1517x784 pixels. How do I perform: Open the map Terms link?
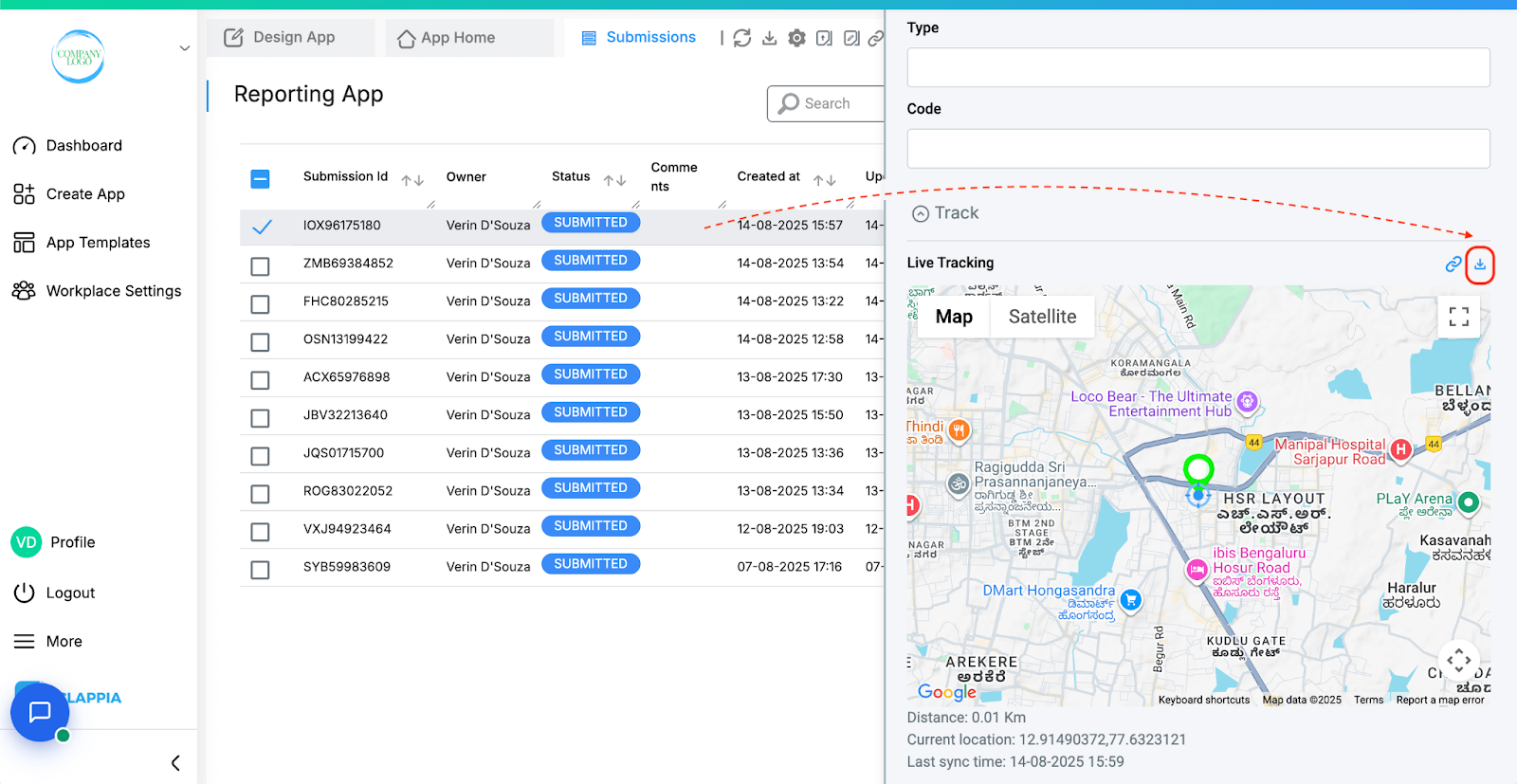[x=1368, y=700]
